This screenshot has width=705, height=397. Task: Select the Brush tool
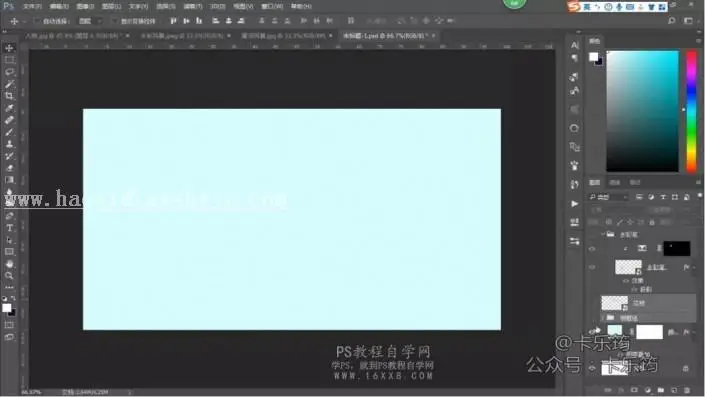(9, 132)
